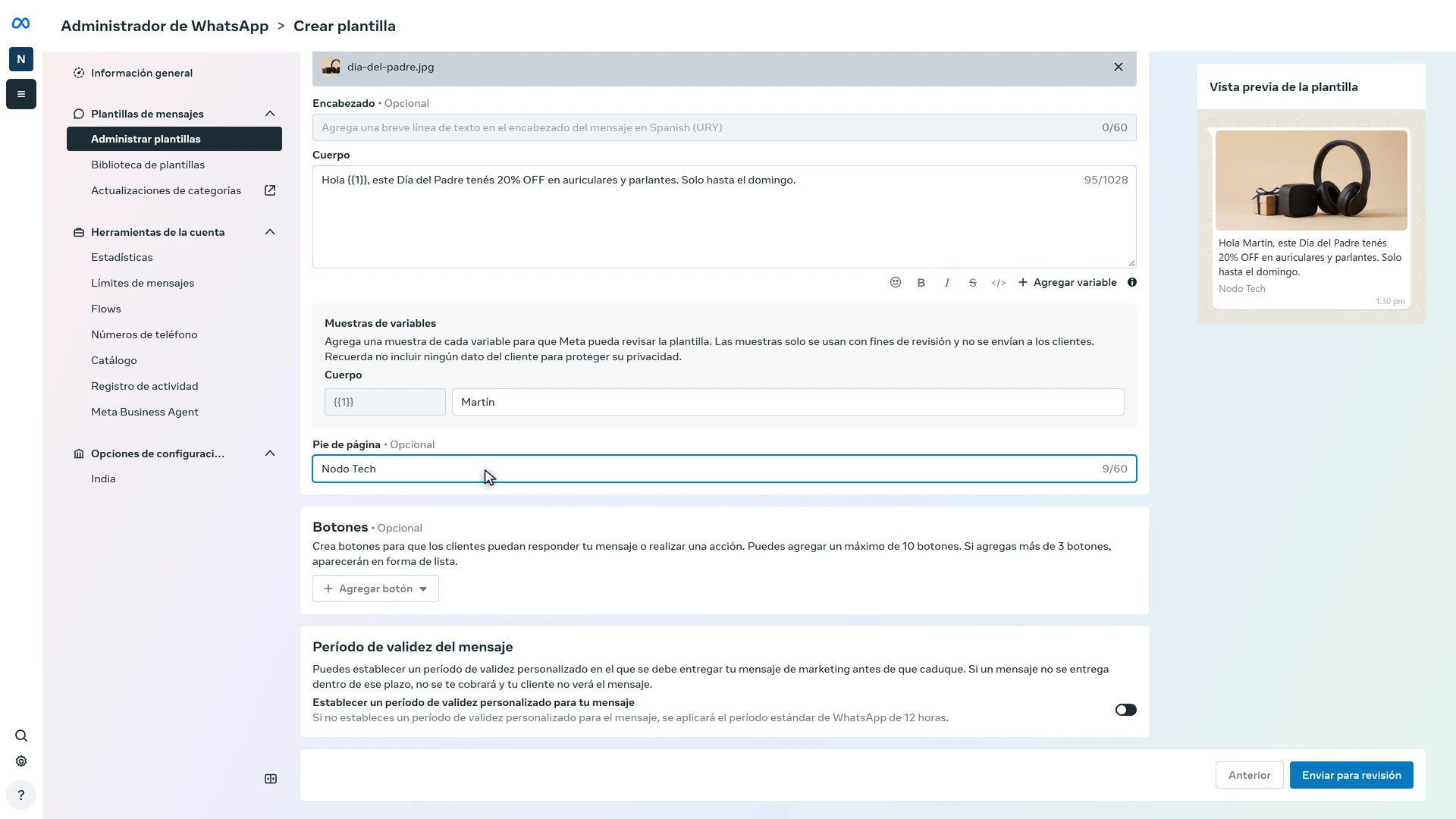Open Meta Business Agent
1456x819 pixels.
point(145,412)
